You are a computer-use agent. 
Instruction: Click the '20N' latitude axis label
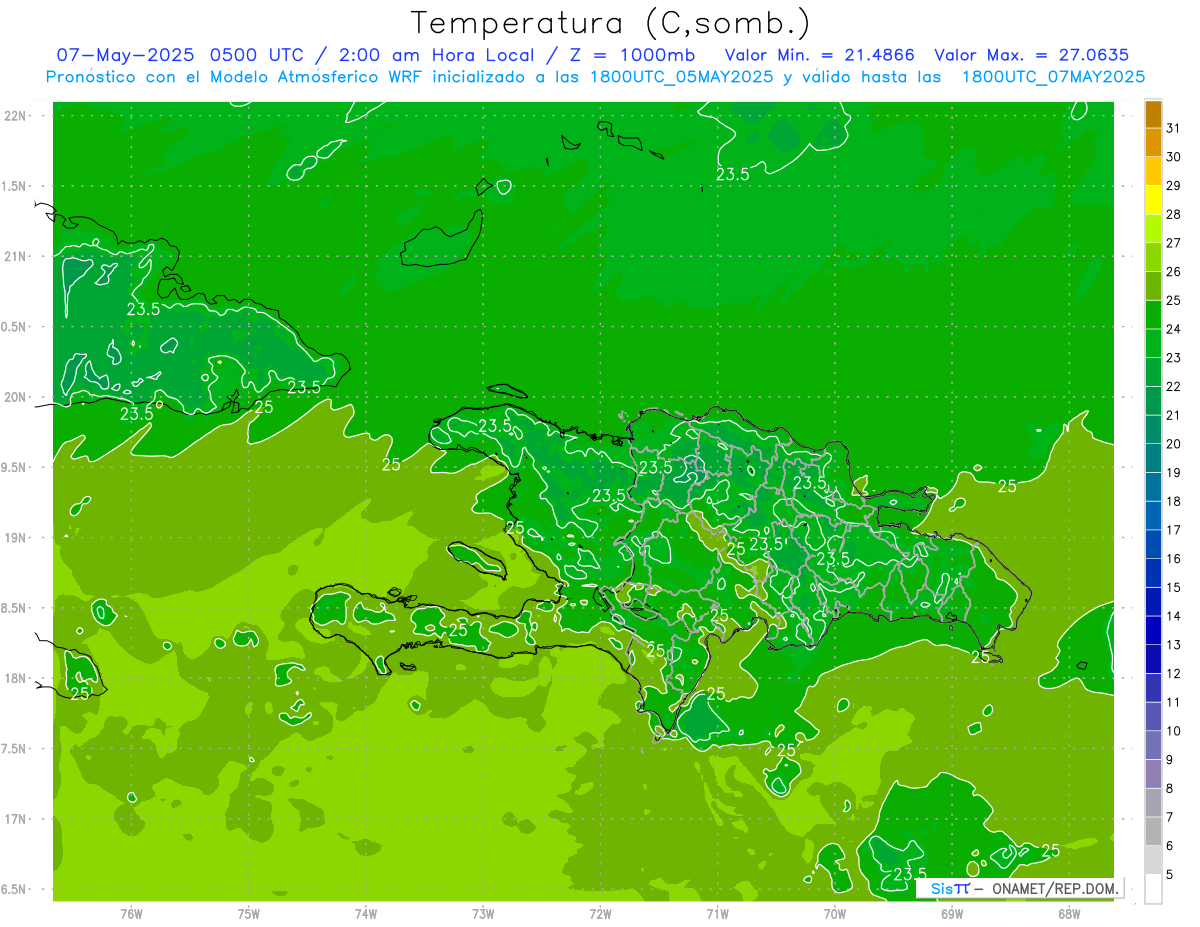point(17,397)
